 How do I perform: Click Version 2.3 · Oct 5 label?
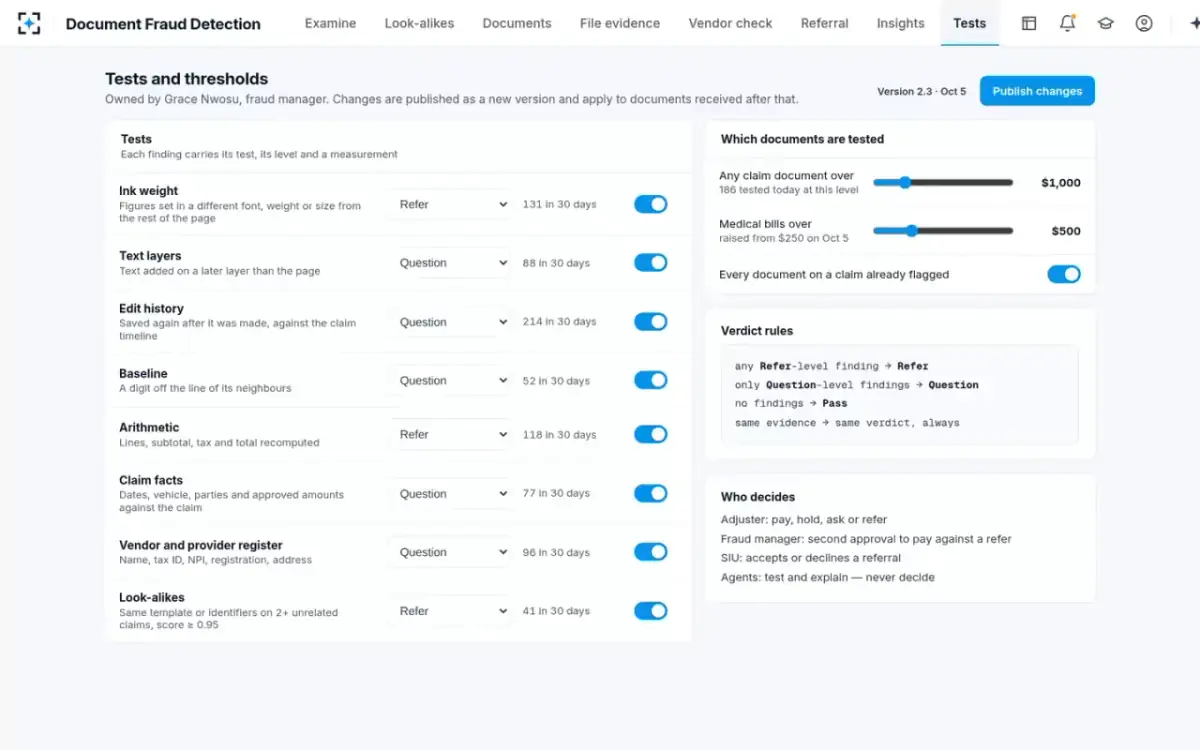point(922,91)
